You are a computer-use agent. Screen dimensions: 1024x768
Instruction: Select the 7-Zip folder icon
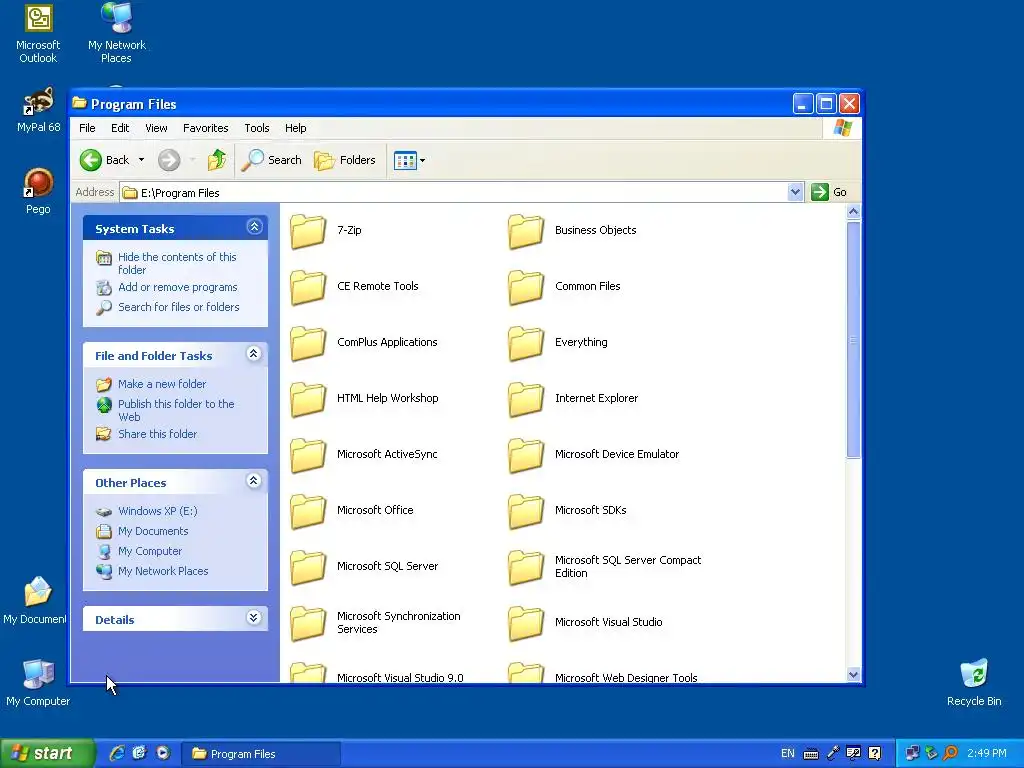(x=308, y=231)
